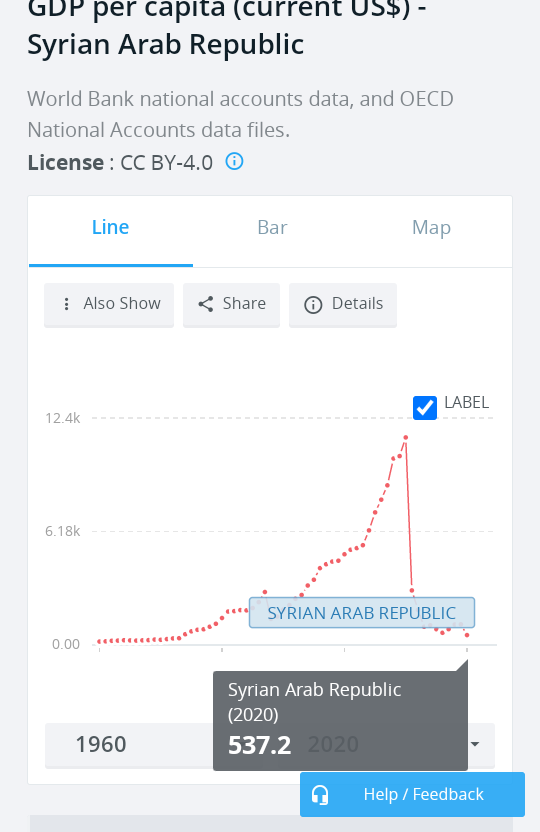Open the Share button
This screenshot has width=540, height=832.
click(231, 305)
